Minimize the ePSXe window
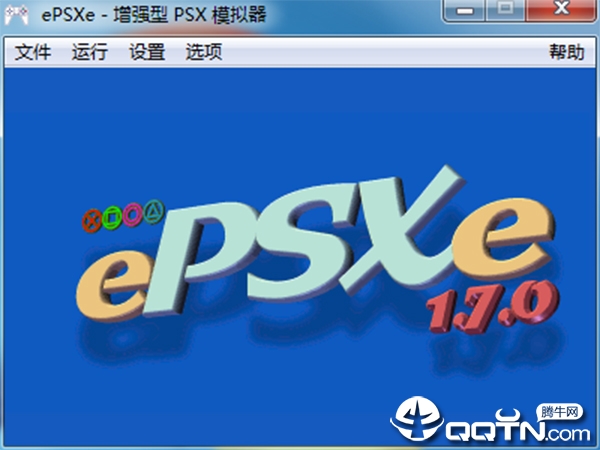600x450 pixels. click(464, 11)
